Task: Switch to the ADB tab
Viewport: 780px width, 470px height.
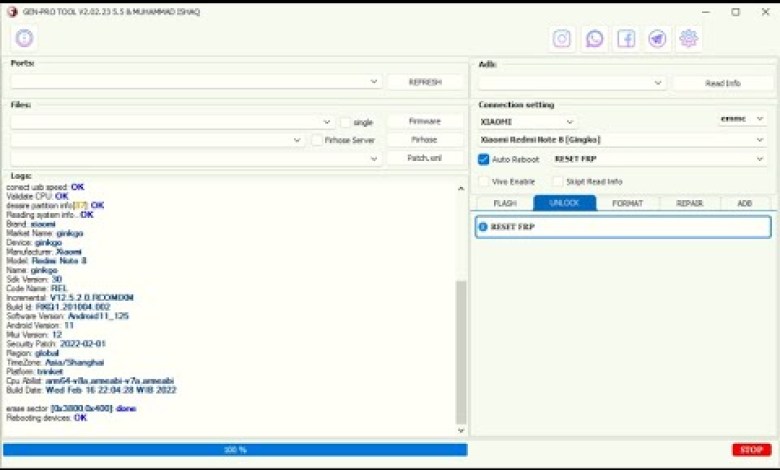Action: 745,203
